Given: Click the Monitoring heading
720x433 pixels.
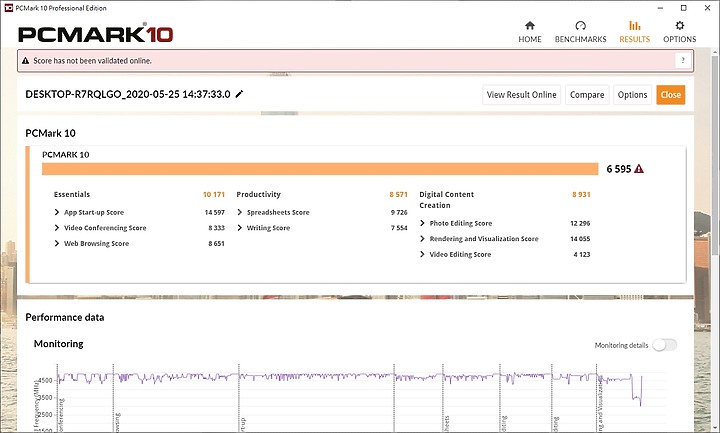Looking at the screenshot, I should [59, 343].
